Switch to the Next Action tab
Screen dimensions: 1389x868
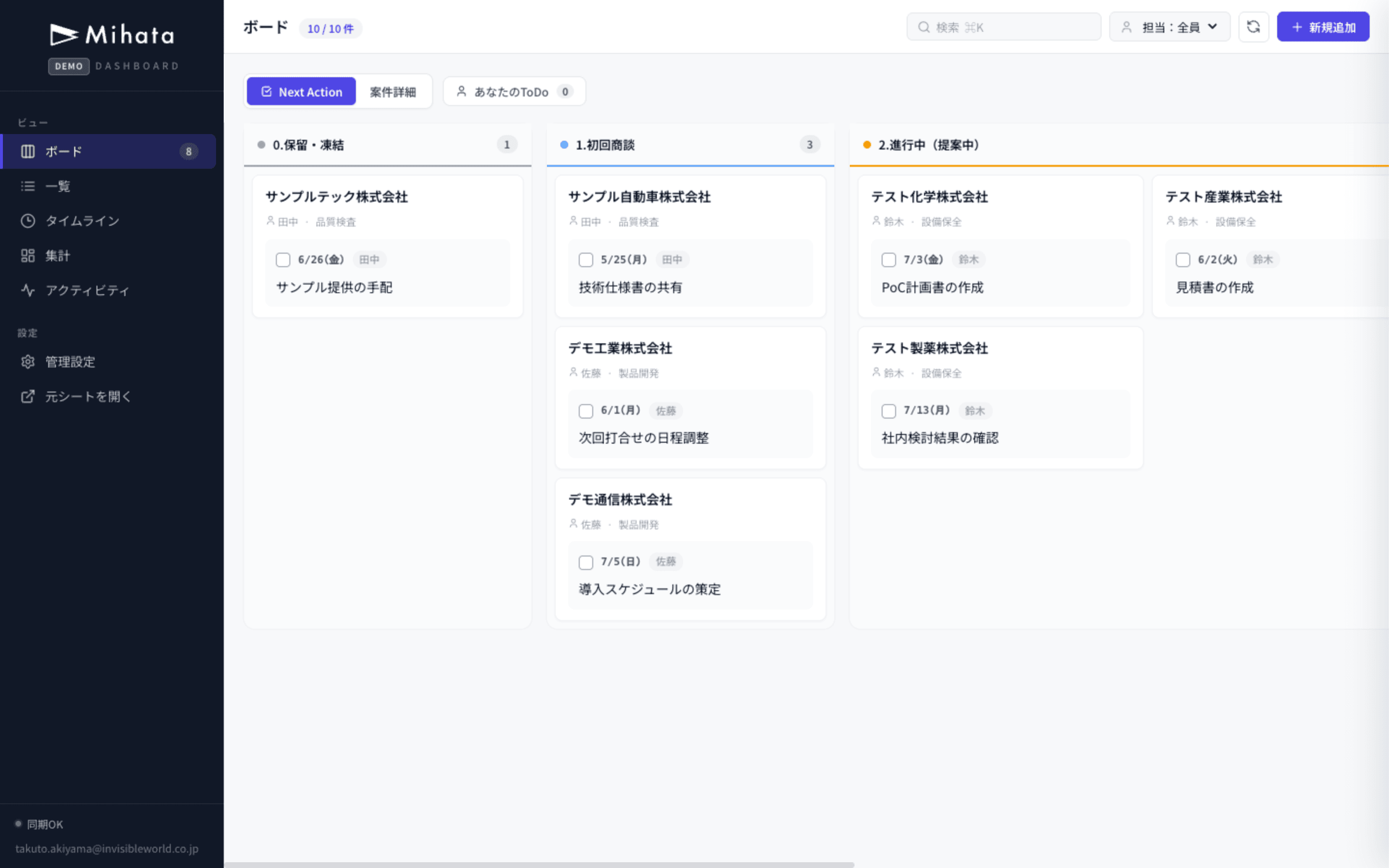click(301, 91)
